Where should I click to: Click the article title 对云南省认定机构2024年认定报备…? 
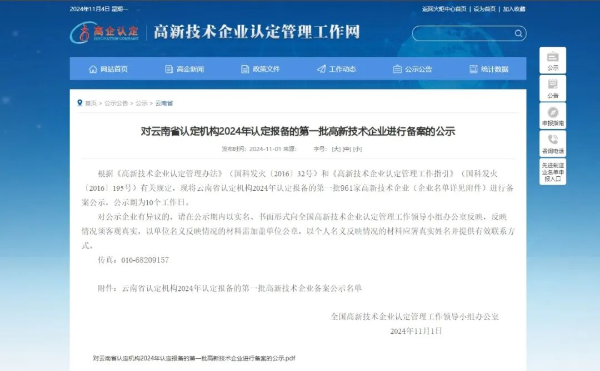coord(298,131)
